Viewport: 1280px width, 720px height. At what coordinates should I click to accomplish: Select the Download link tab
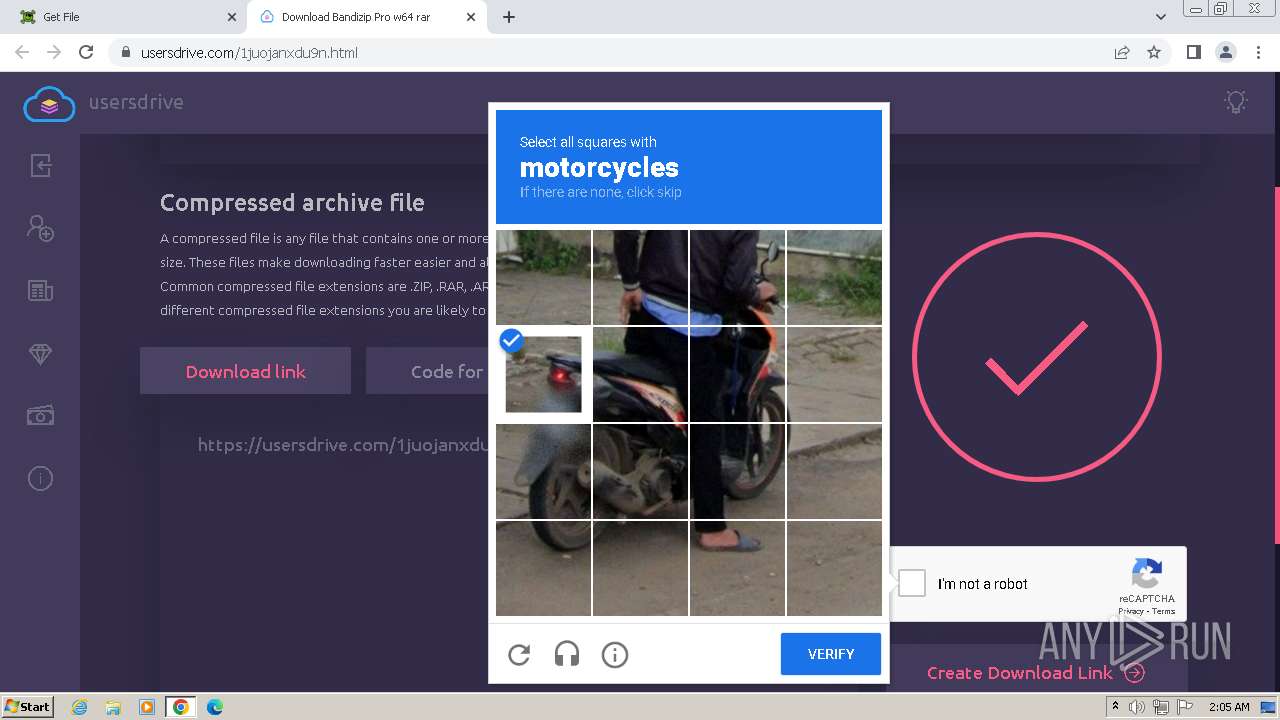click(x=245, y=371)
